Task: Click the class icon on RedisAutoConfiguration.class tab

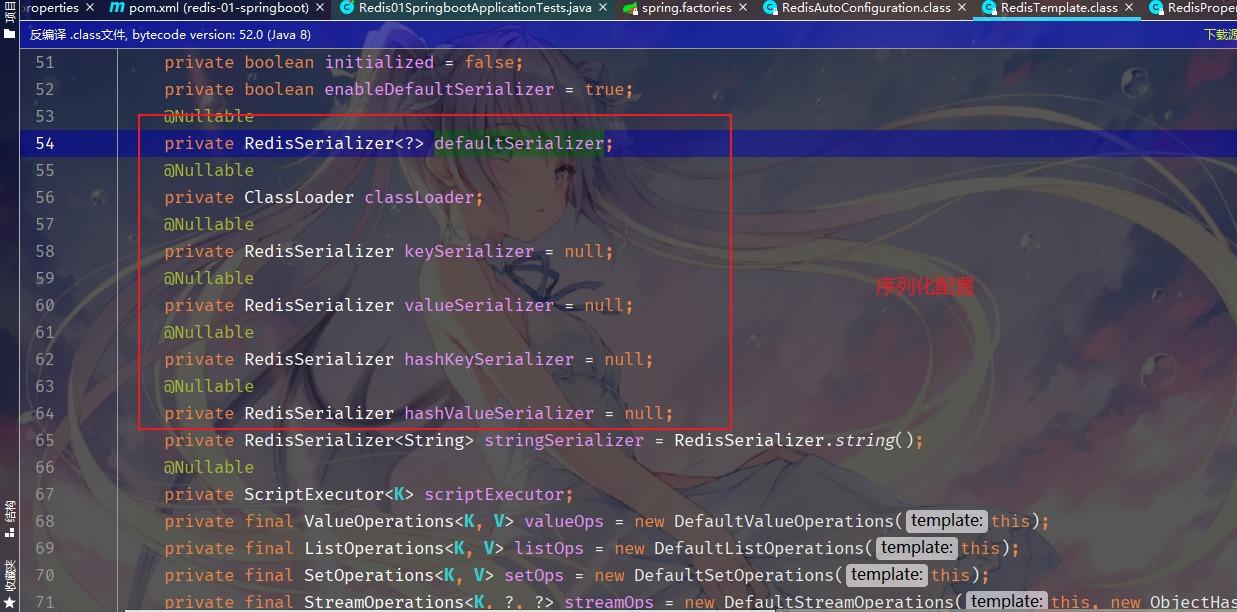Action: click(x=771, y=8)
